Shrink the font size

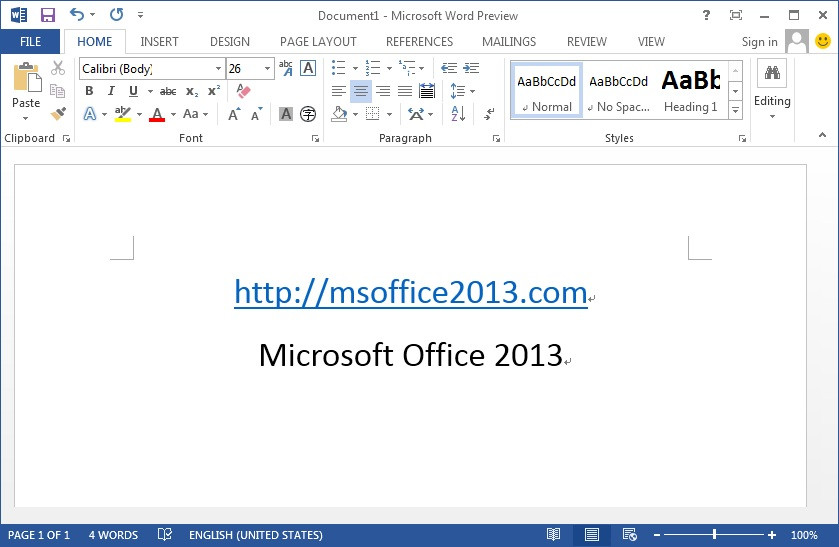pyautogui.click(x=257, y=114)
